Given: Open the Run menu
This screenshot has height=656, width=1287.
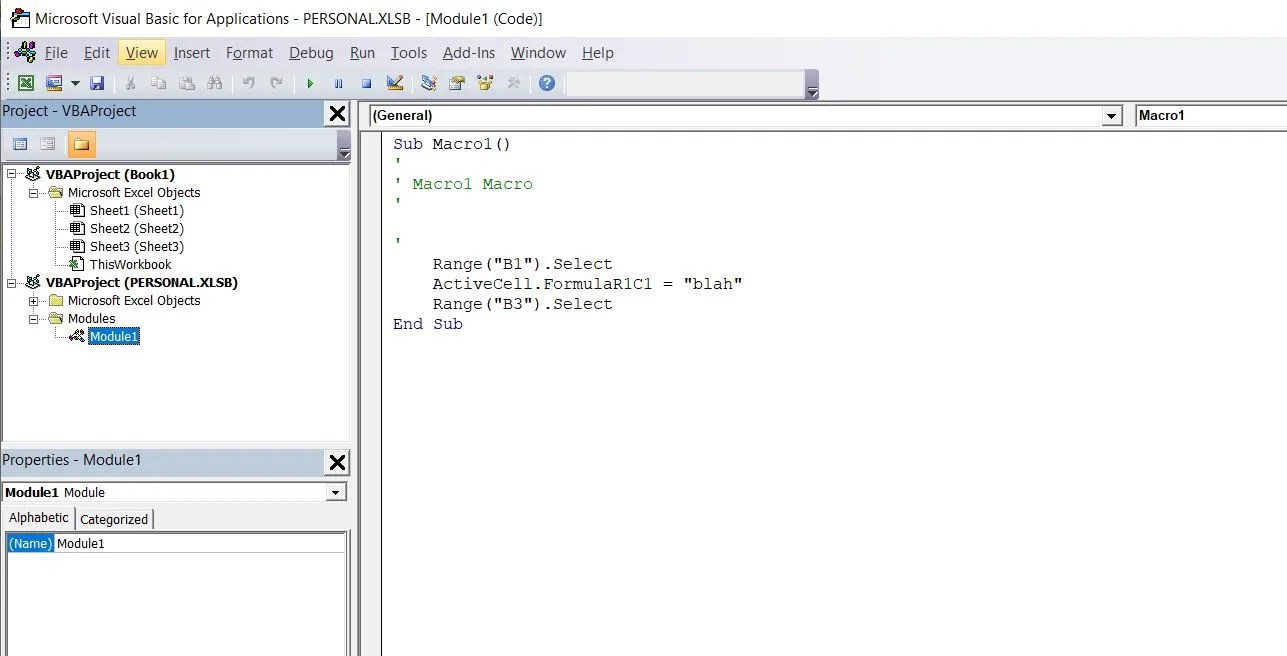Looking at the screenshot, I should [362, 53].
